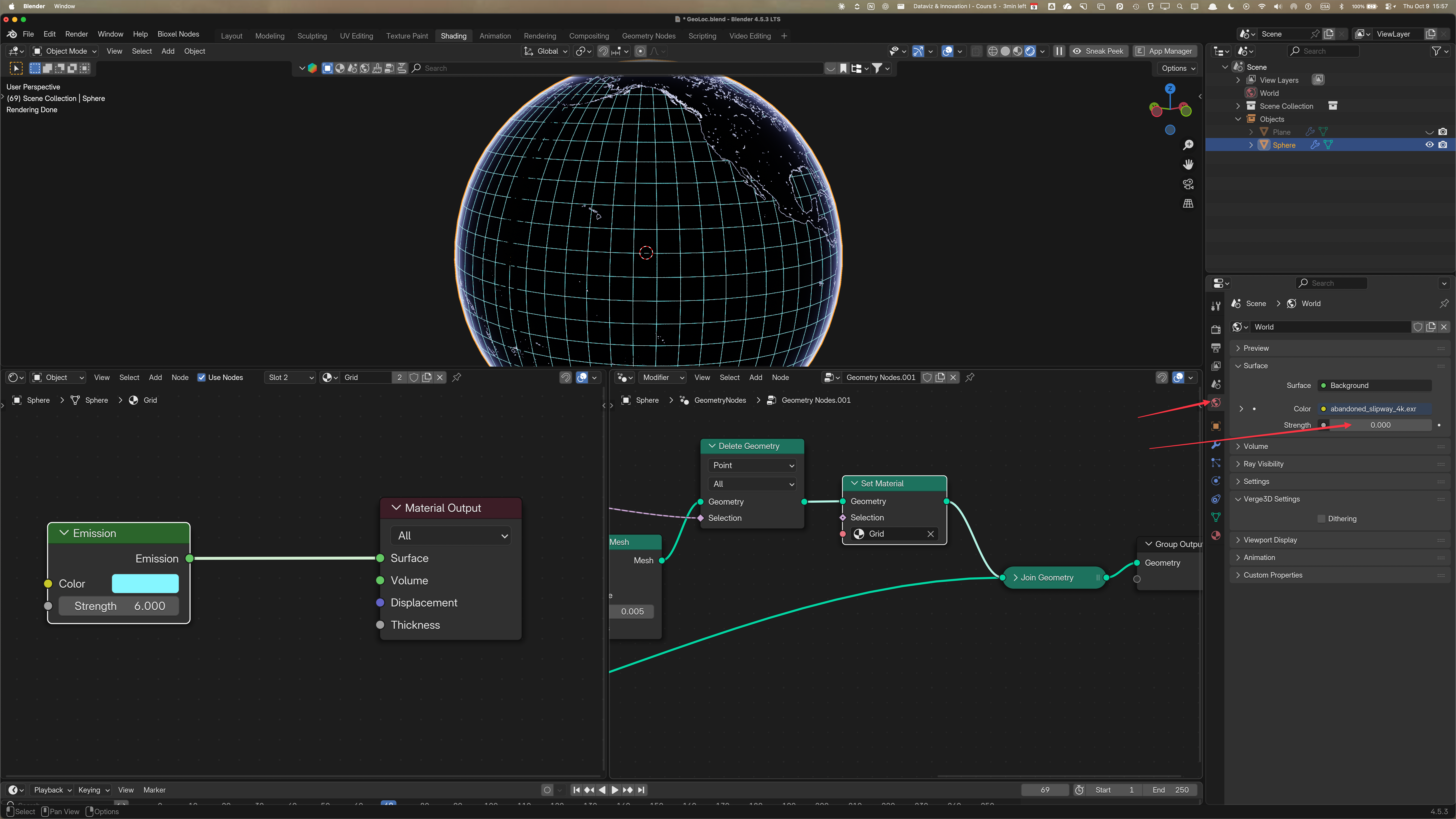Toggle the camera view icon
Viewport: 1456px width, 819px height.
(1188, 184)
